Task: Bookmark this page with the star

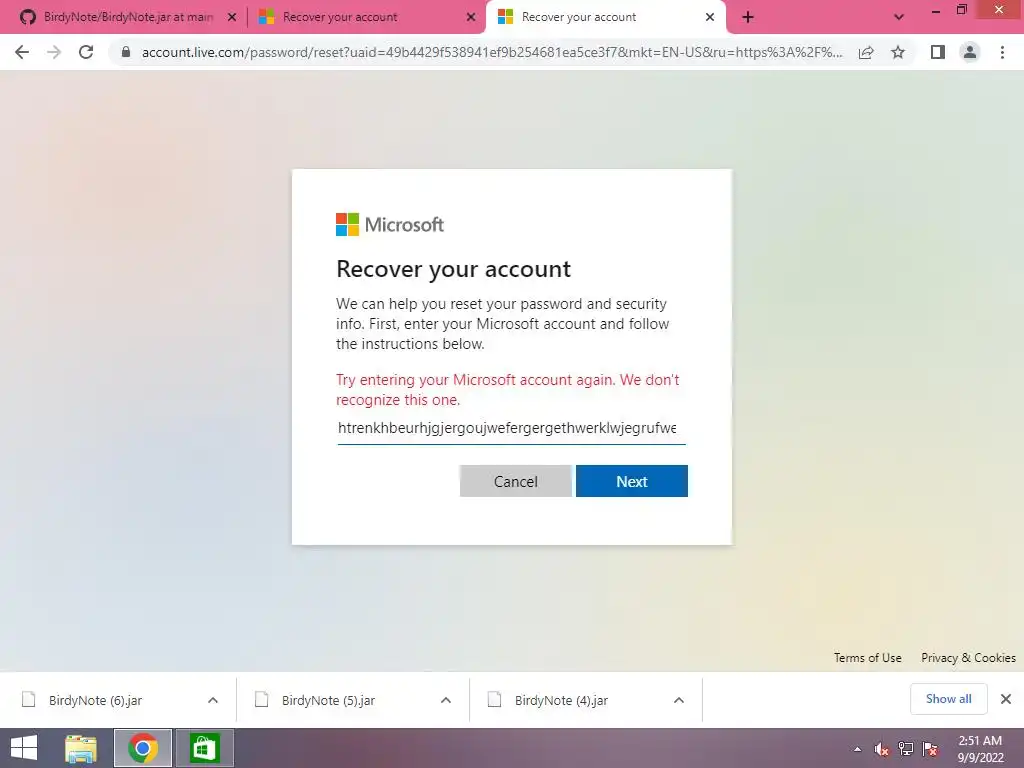Action: tap(898, 52)
